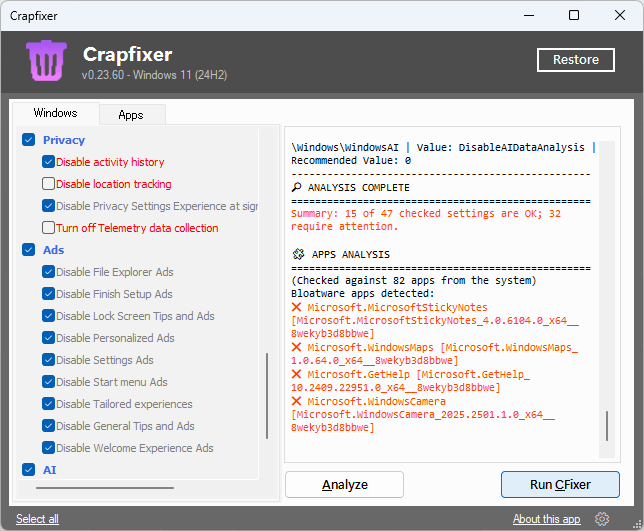Screen dimensions: 644x531
Task: Check Disable location tracking
Action: coord(48,184)
